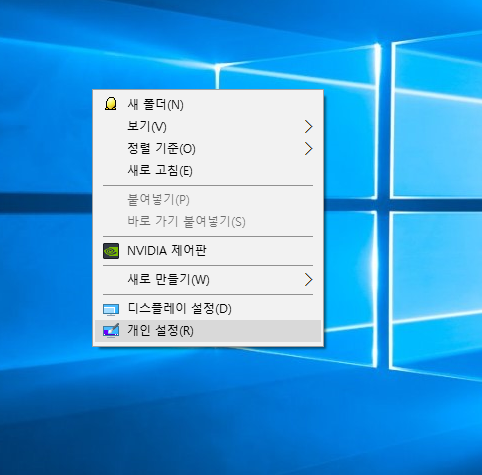Click the greyed-out 바로 가기 붙여넣기(S) entry

click(208, 221)
